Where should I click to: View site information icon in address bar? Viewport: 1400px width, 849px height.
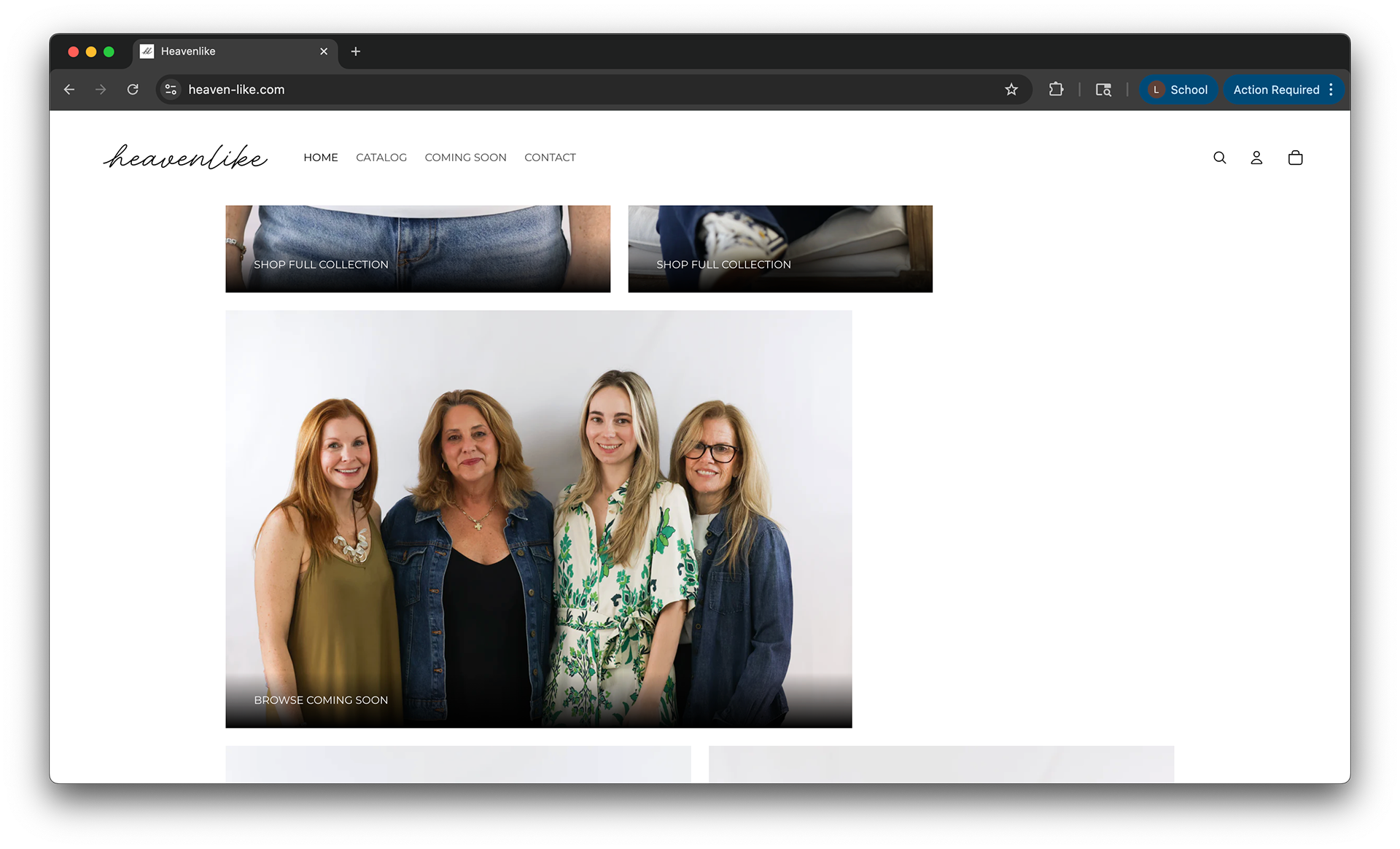point(171,90)
